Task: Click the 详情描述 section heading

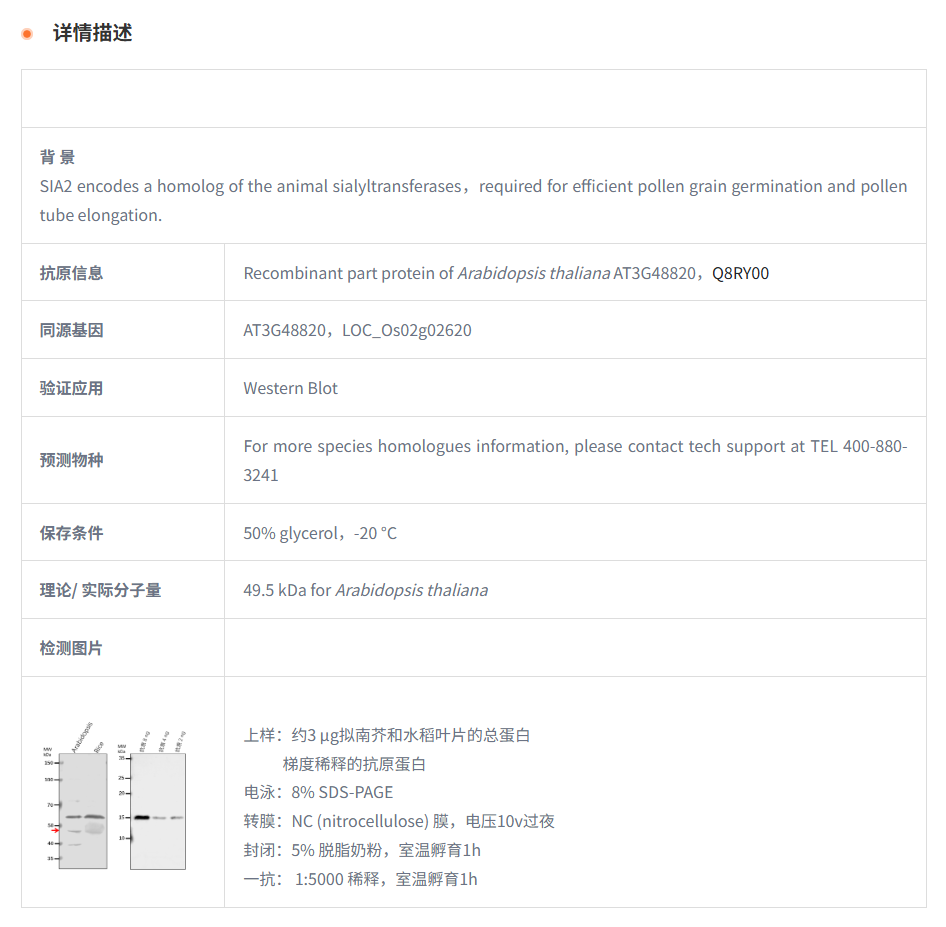Action: click(x=92, y=33)
